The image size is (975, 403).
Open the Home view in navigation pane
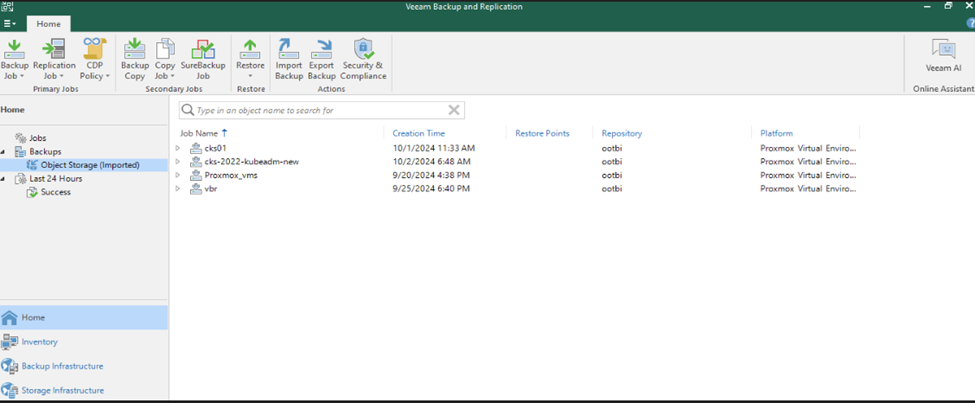coord(84,317)
